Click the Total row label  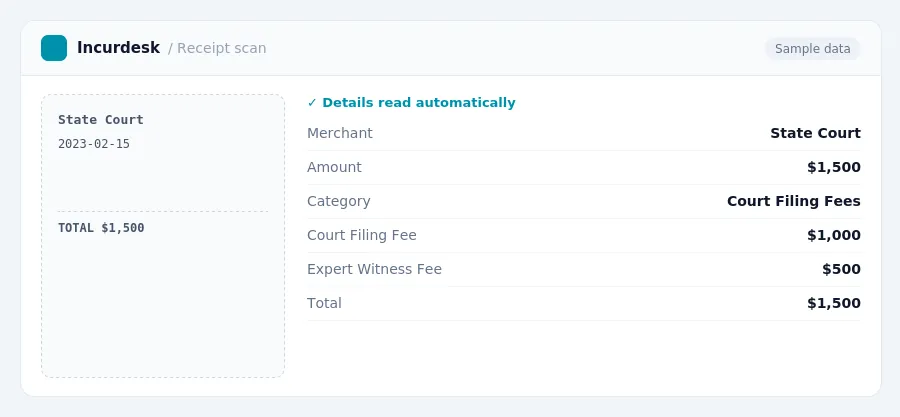click(x=324, y=303)
